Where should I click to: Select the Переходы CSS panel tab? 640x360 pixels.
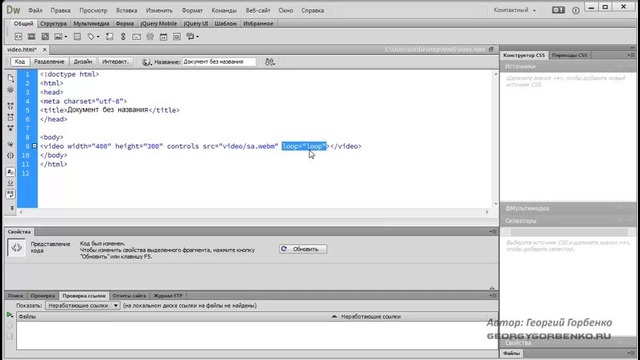tap(569, 55)
